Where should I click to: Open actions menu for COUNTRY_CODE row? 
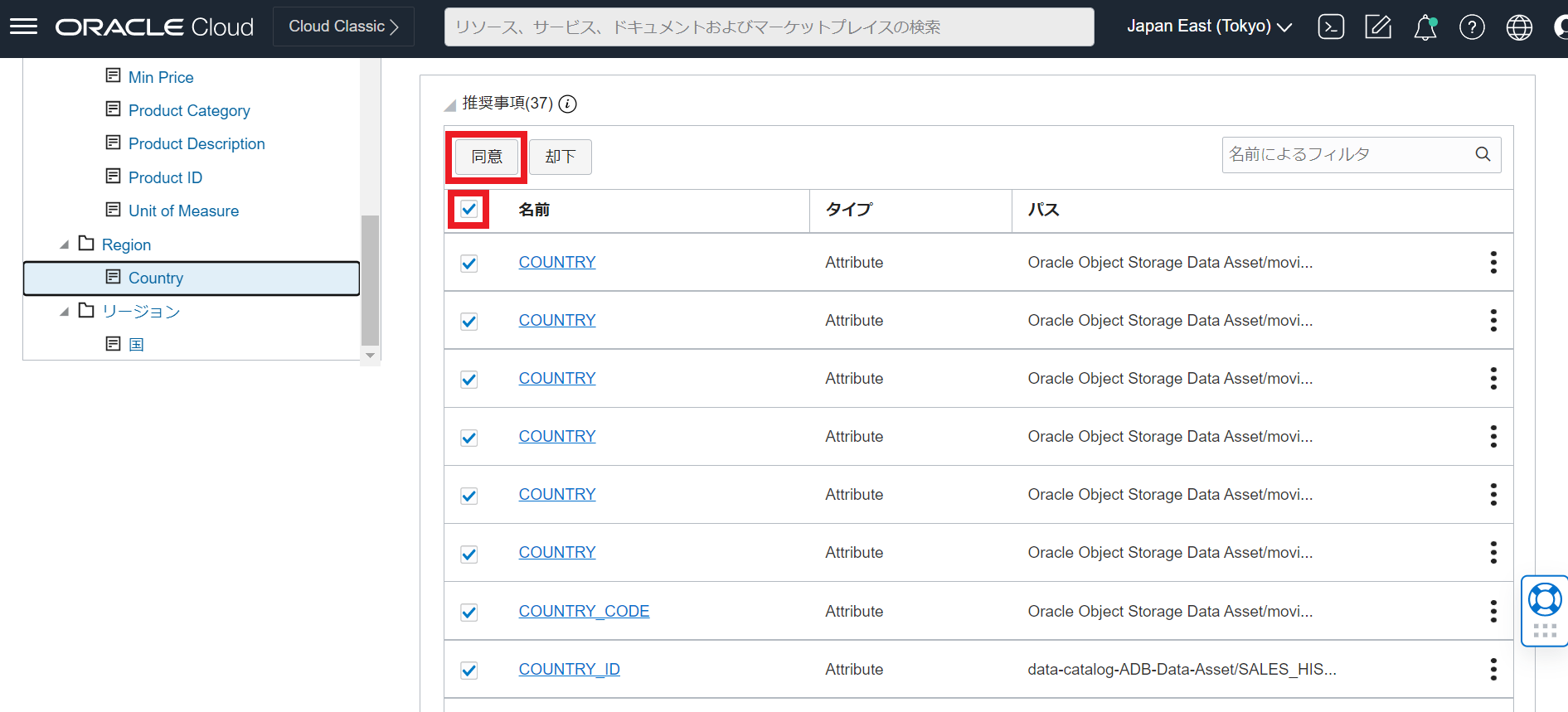tap(1493, 611)
